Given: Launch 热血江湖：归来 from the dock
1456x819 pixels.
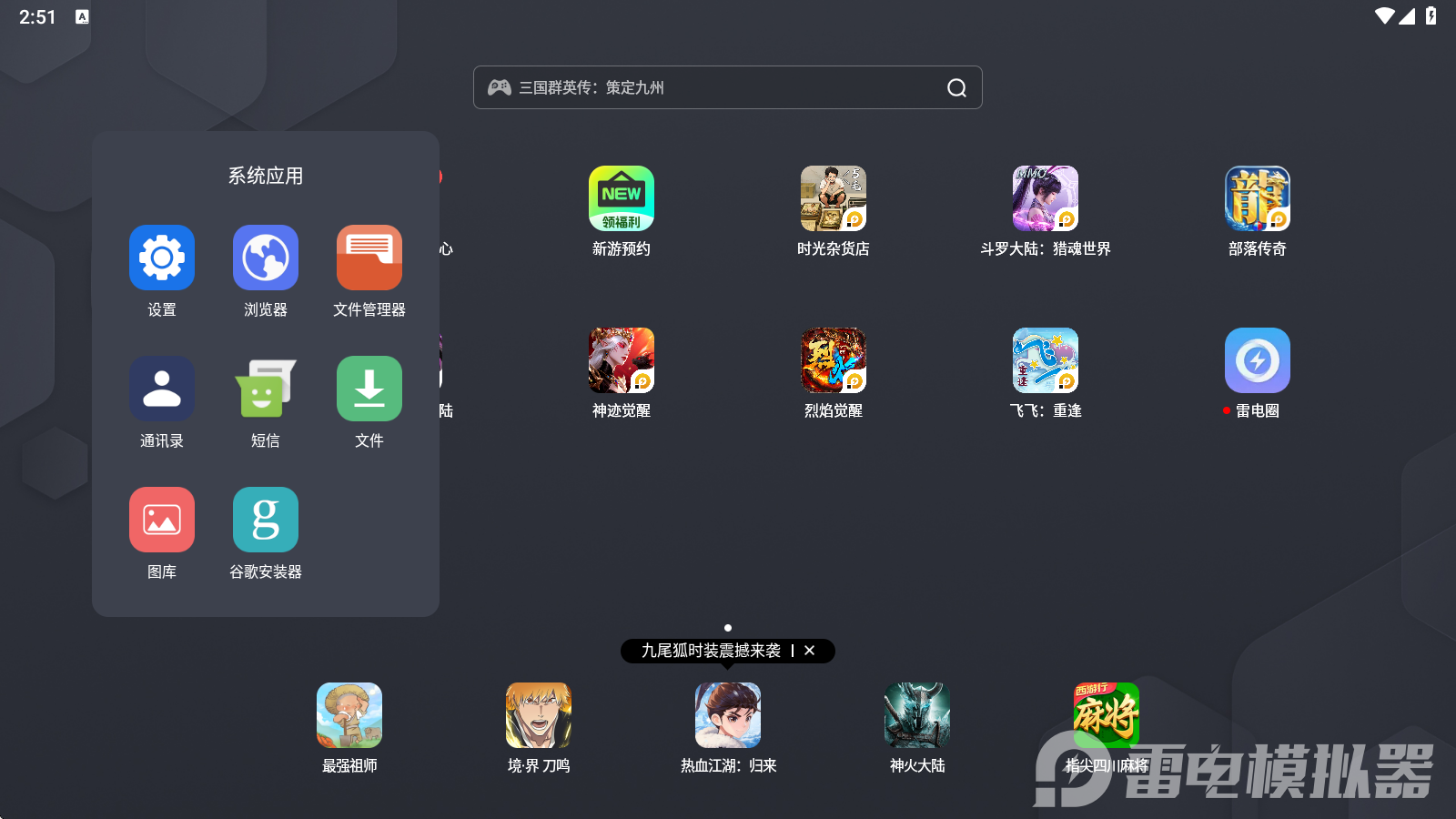Looking at the screenshot, I should (728, 715).
